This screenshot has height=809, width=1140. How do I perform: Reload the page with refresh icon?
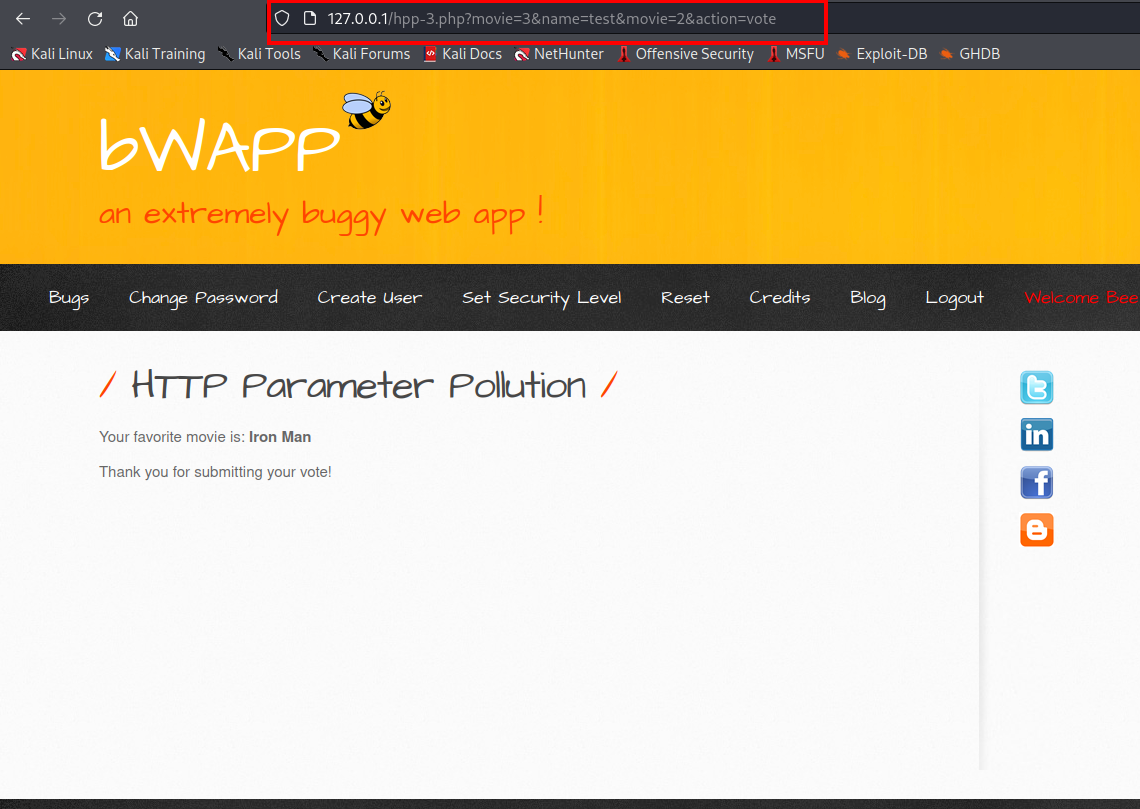pos(95,19)
